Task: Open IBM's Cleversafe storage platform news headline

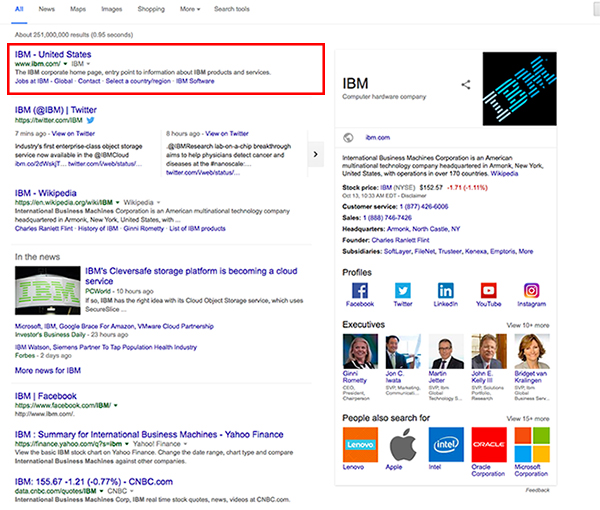Action: pyautogui.click(x=191, y=276)
